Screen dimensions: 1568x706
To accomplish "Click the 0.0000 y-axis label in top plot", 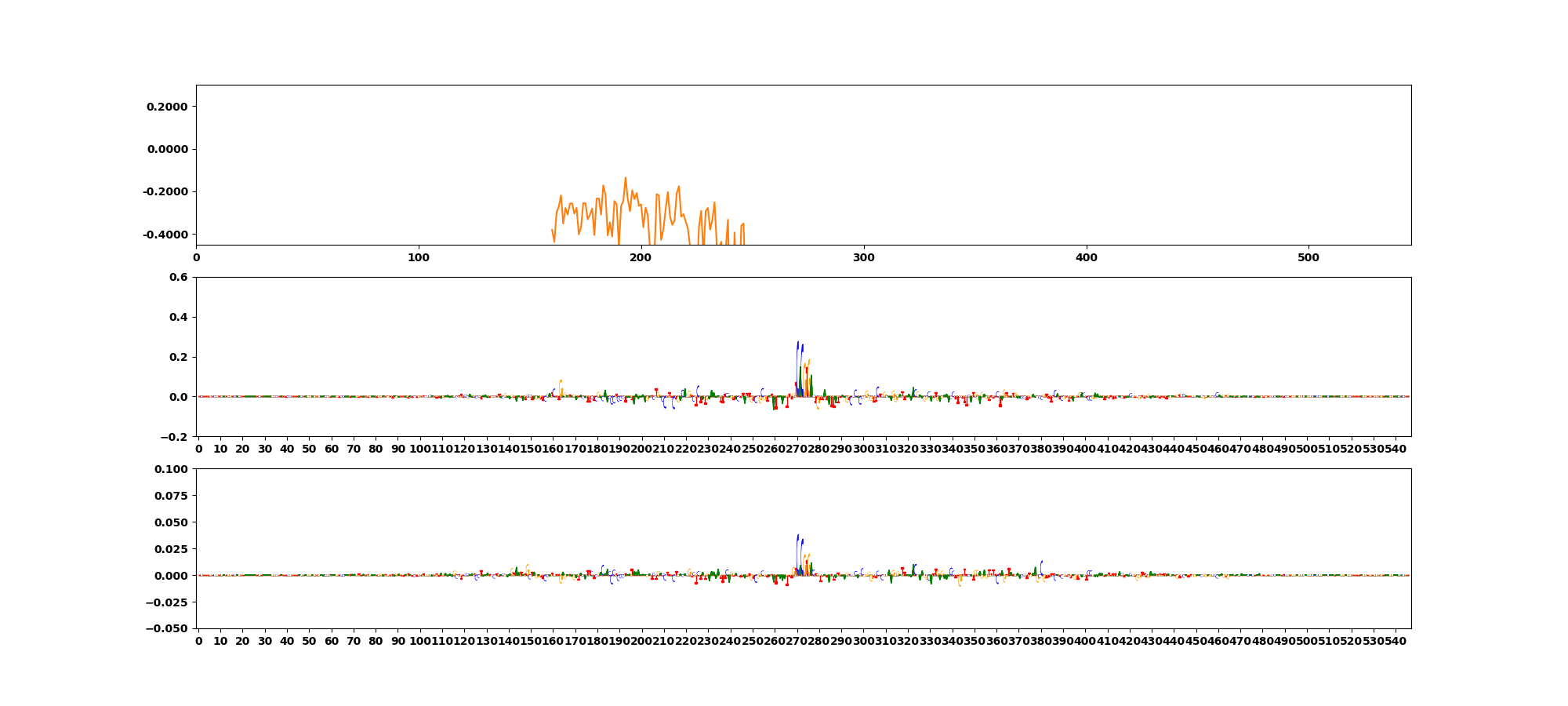I will point(166,149).
